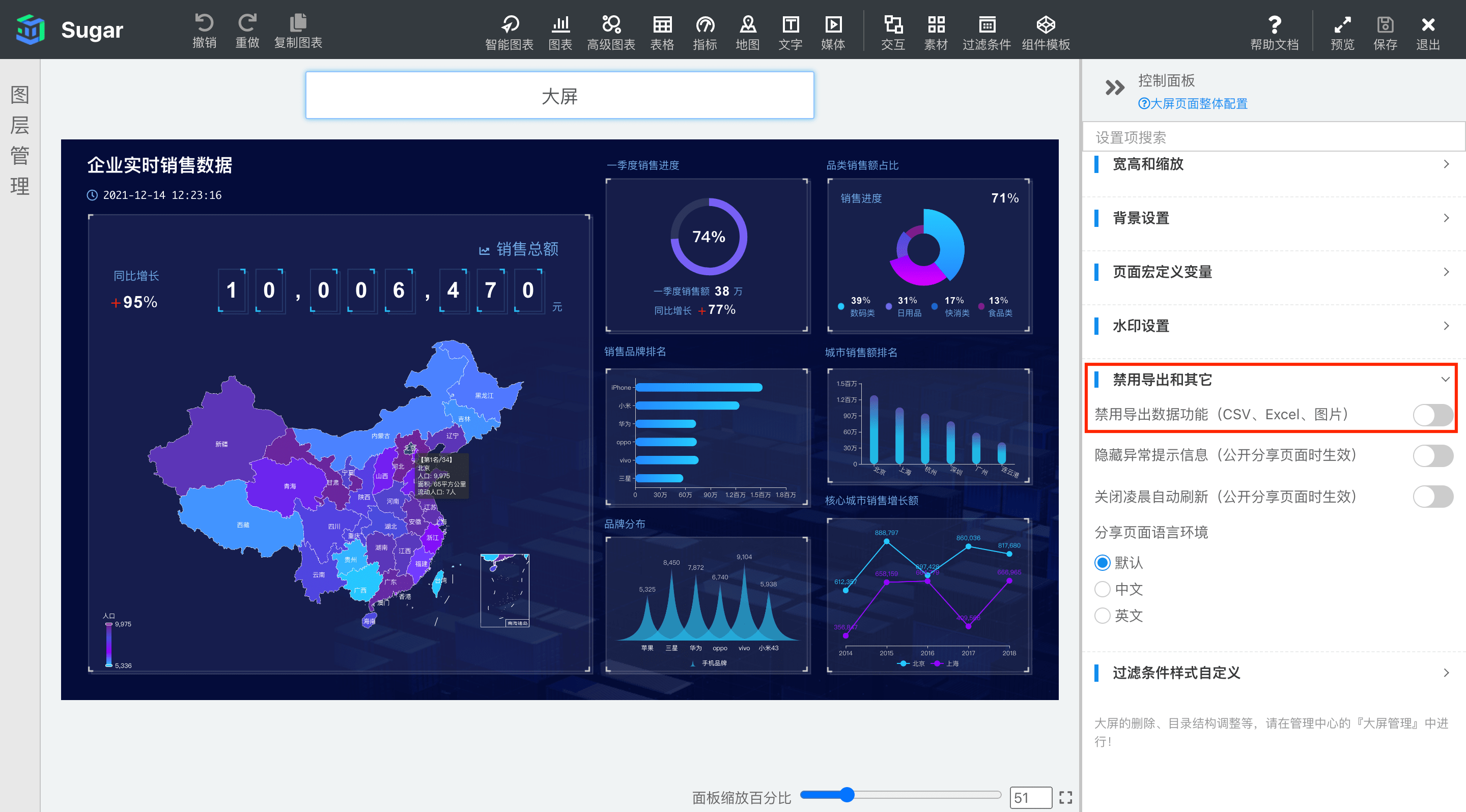The height and width of the screenshot is (812, 1466).
Task: Click the 面板缩放百分比 slider track
Action: point(900,794)
